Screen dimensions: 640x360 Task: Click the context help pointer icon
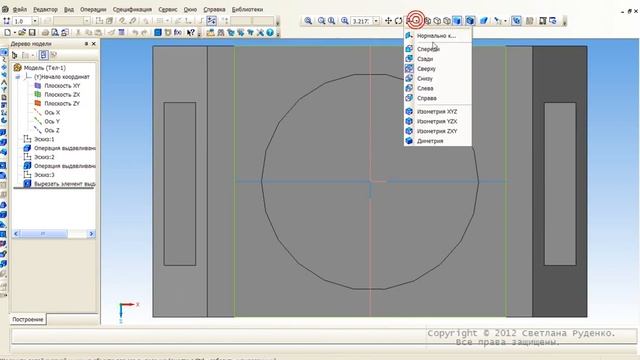point(191,33)
